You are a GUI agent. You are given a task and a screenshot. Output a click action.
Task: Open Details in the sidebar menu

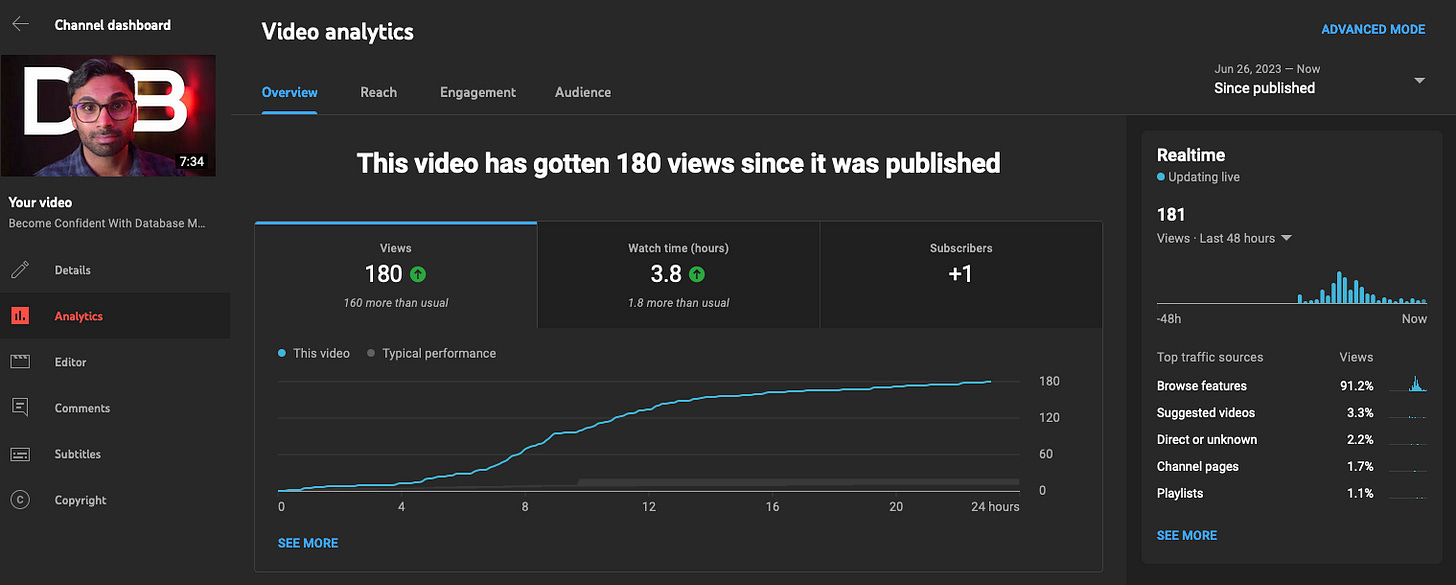click(x=115, y=270)
